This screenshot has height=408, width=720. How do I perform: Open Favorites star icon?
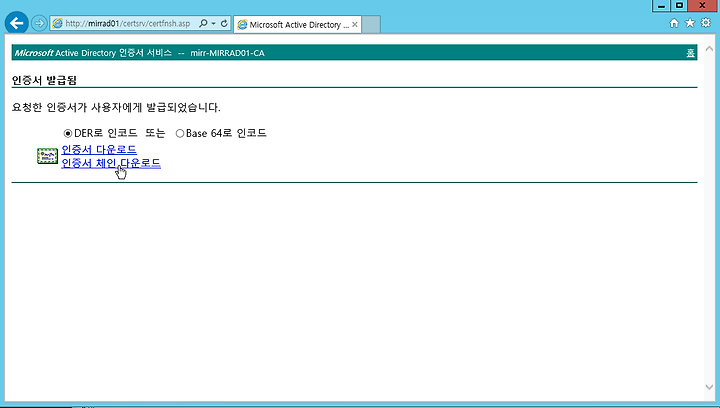pyautogui.click(x=690, y=23)
